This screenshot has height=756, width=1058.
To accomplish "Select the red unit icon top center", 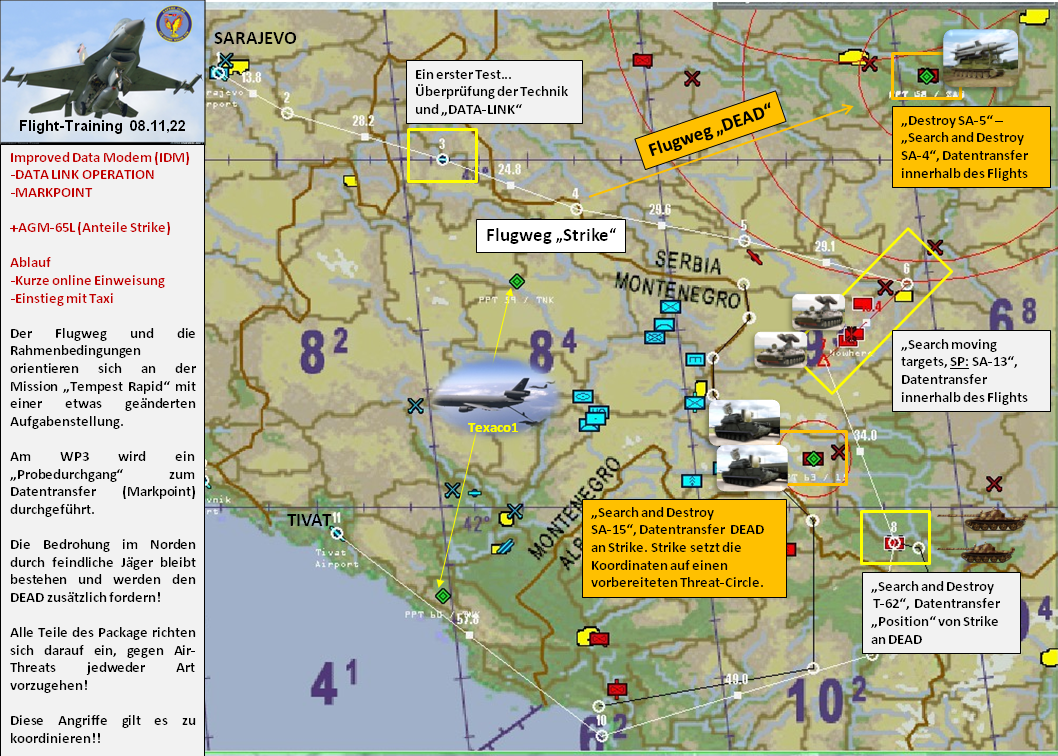I will [x=643, y=61].
